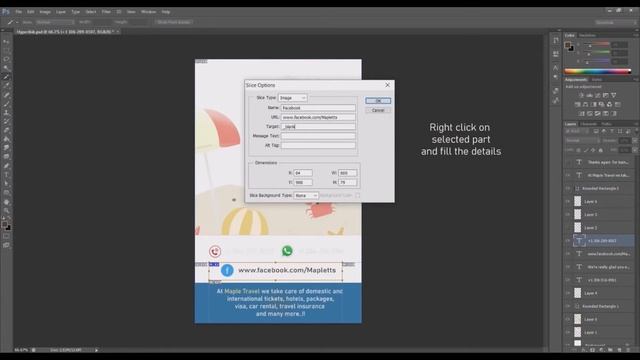Hide the Rounded Rectangle 1 layer
640x360 pixels.
click(x=568, y=306)
